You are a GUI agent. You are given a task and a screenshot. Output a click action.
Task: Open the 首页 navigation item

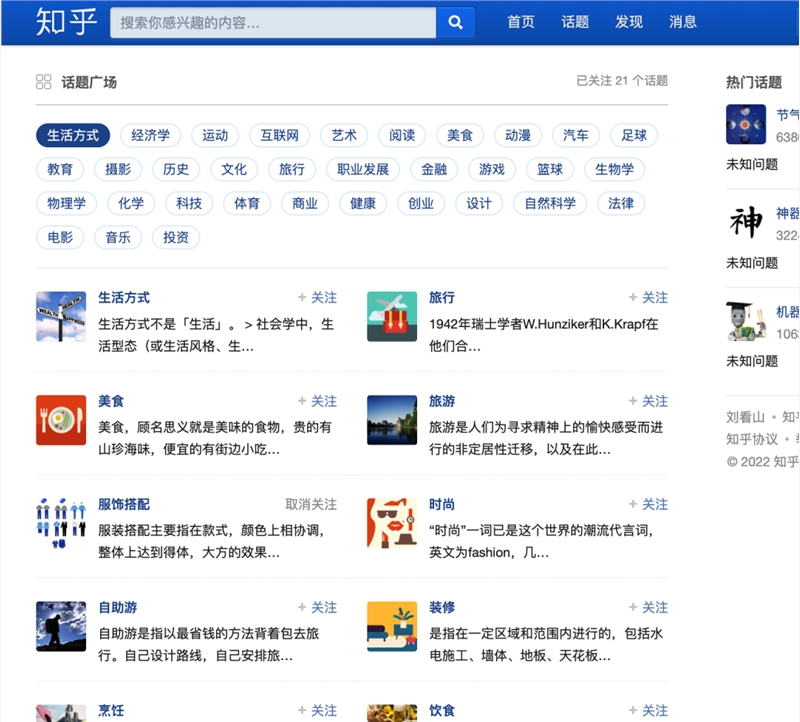click(x=520, y=22)
